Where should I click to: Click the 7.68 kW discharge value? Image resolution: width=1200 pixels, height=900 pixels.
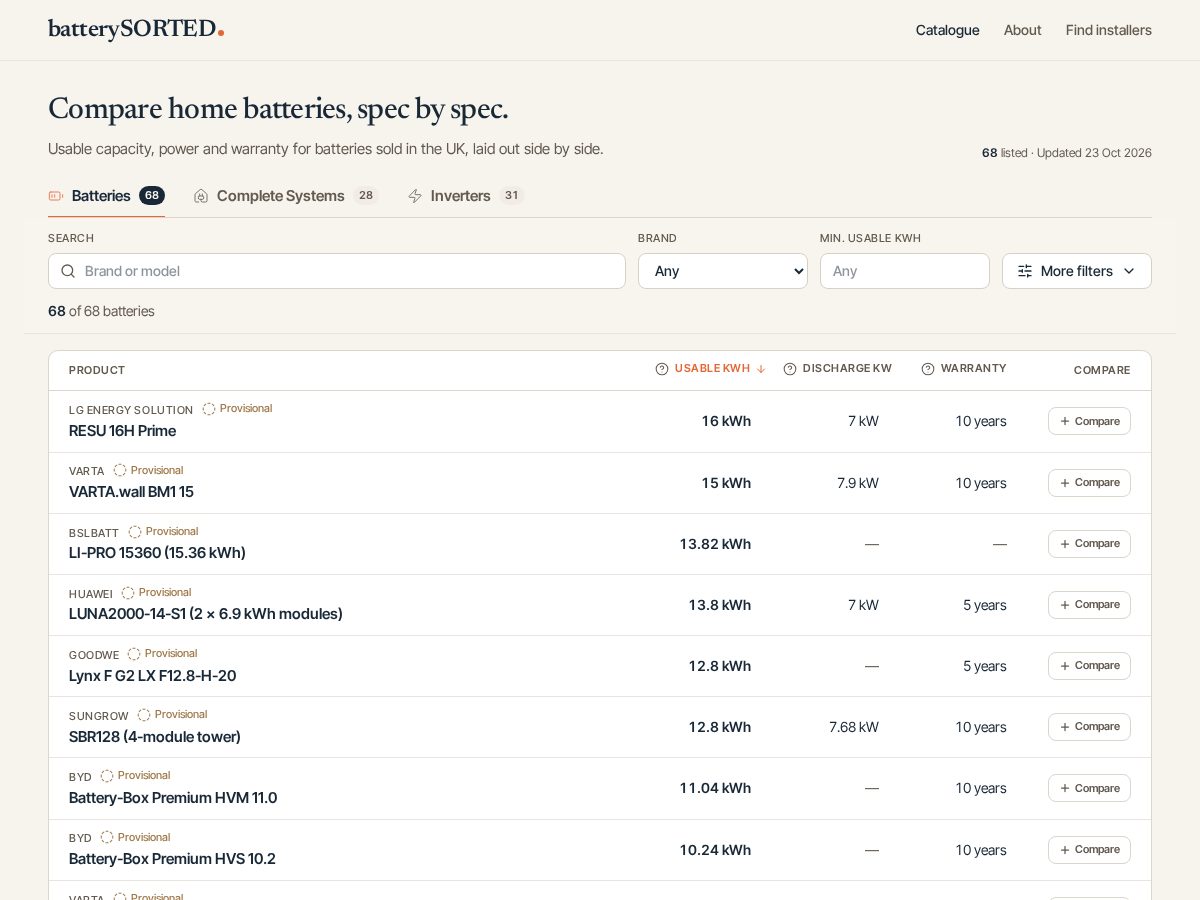pos(854,727)
